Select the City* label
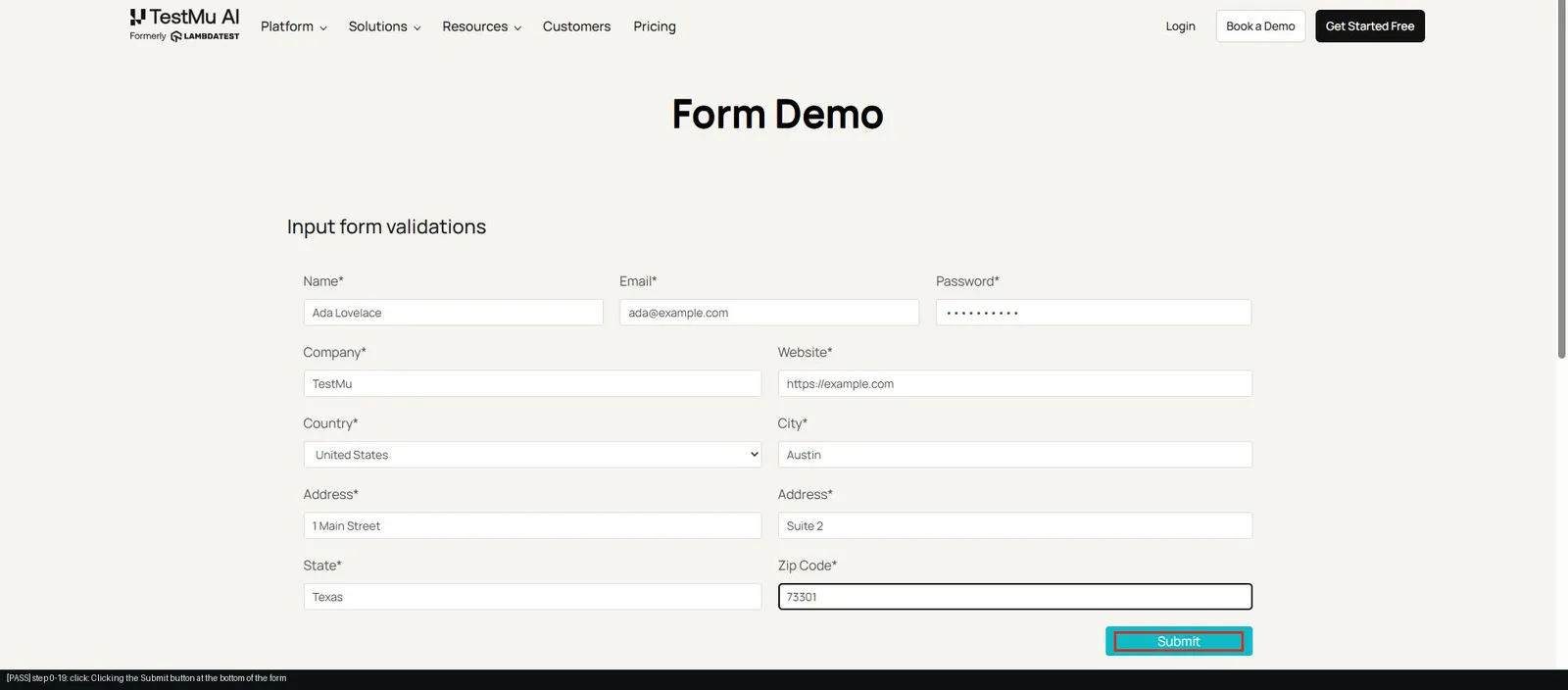The height and width of the screenshot is (690, 1568). (793, 423)
